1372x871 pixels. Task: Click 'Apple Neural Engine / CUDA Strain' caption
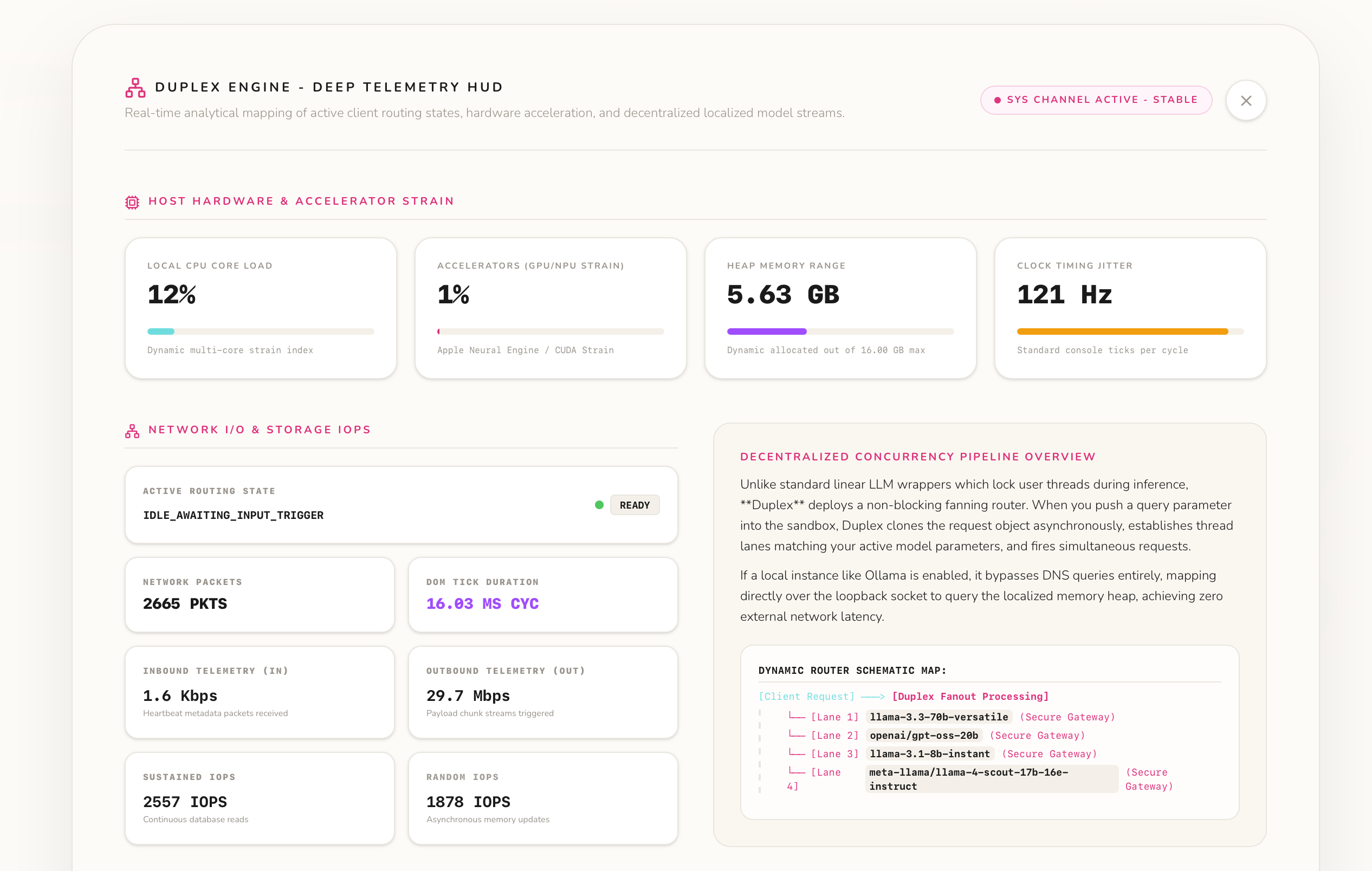click(x=525, y=350)
